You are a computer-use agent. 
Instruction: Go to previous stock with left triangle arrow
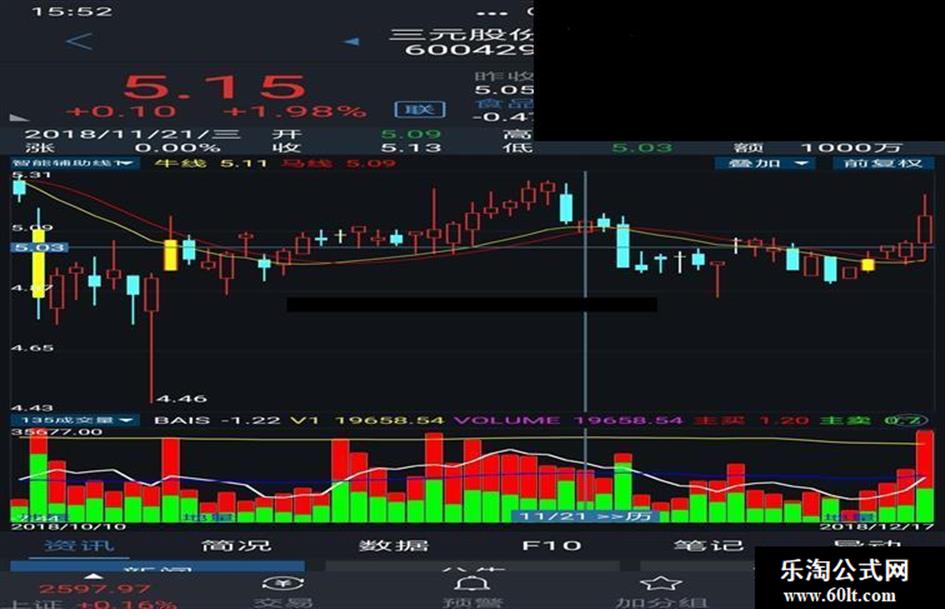click(x=351, y=42)
